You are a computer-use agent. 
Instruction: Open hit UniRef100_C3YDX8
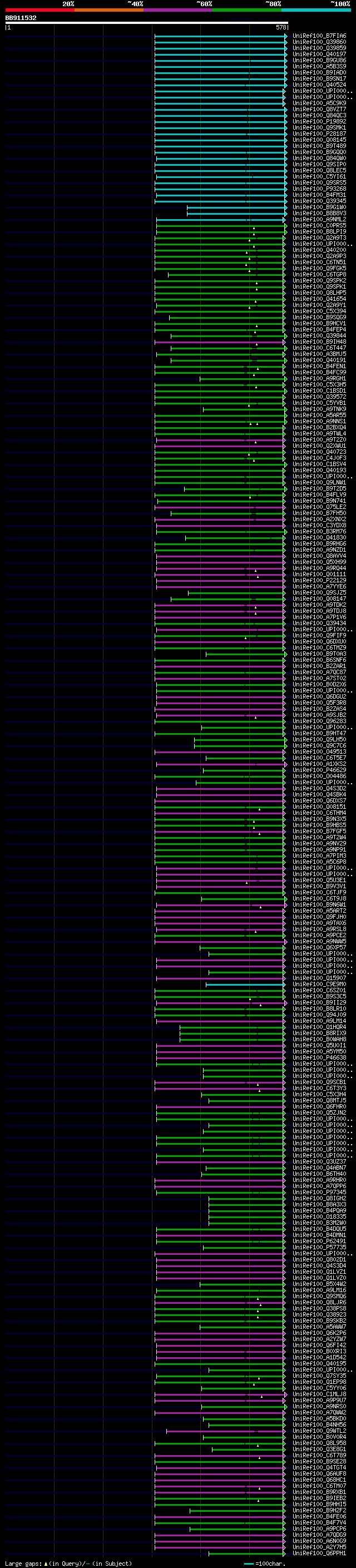pos(319,525)
